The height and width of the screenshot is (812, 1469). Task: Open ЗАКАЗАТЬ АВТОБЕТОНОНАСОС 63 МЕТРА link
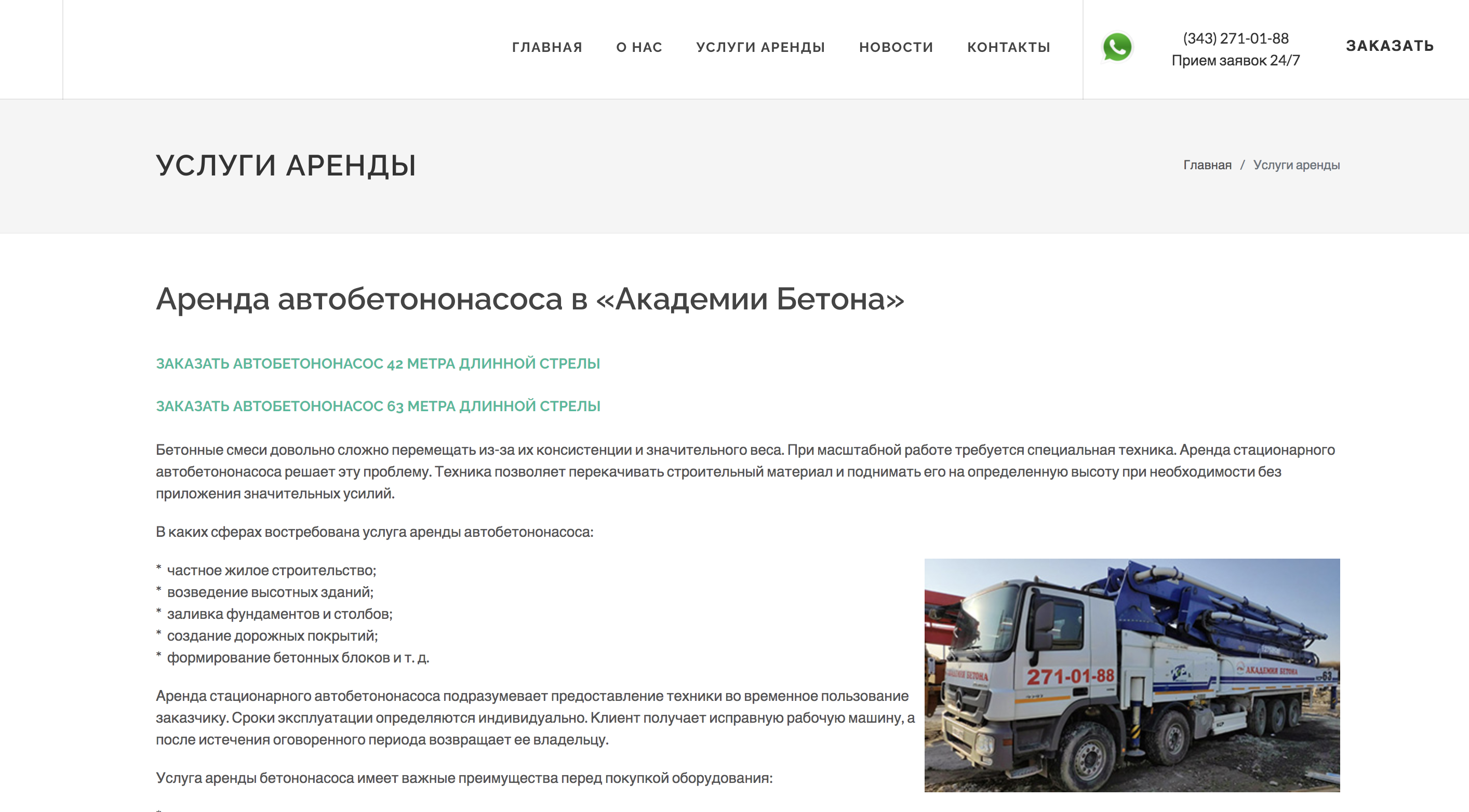tap(378, 407)
